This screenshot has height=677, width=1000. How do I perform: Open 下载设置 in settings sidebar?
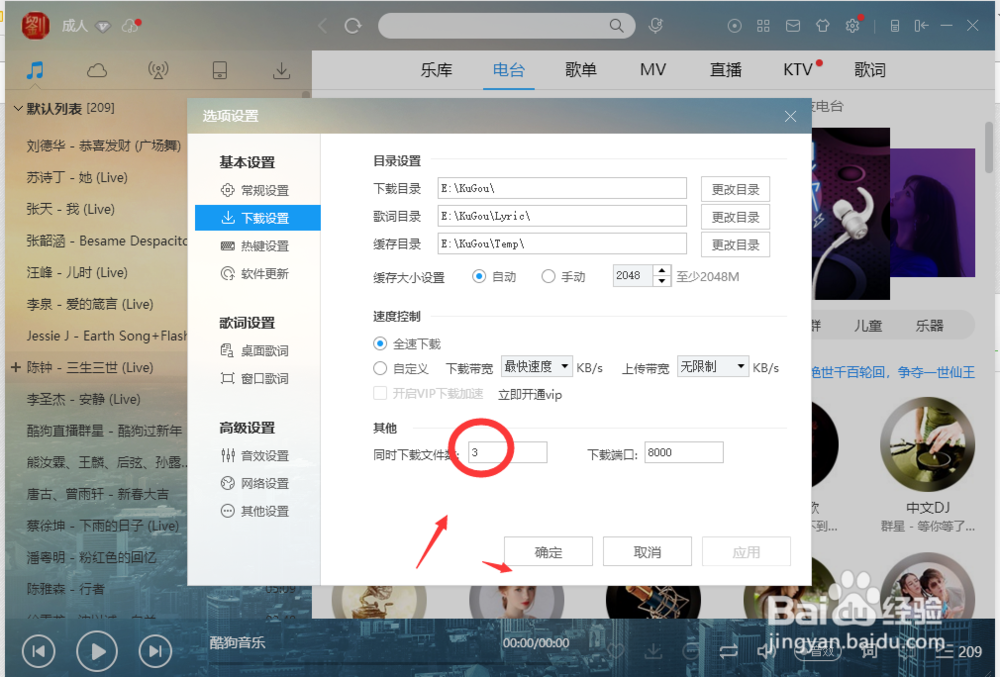coord(258,218)
